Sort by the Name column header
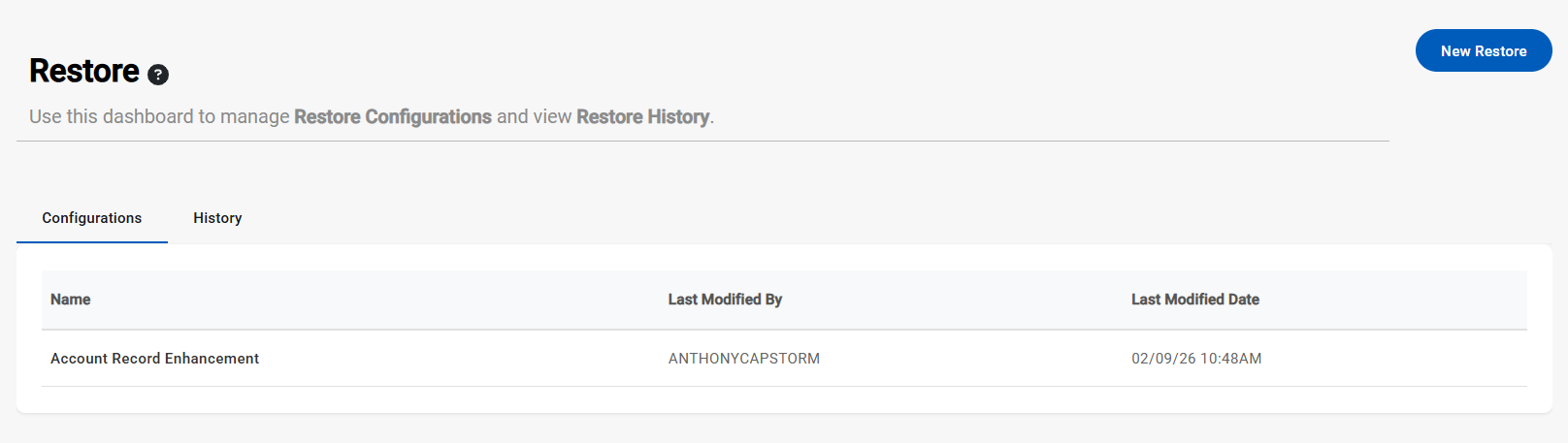The width and height of the screenshot is (1568, 443). [71, 300]
